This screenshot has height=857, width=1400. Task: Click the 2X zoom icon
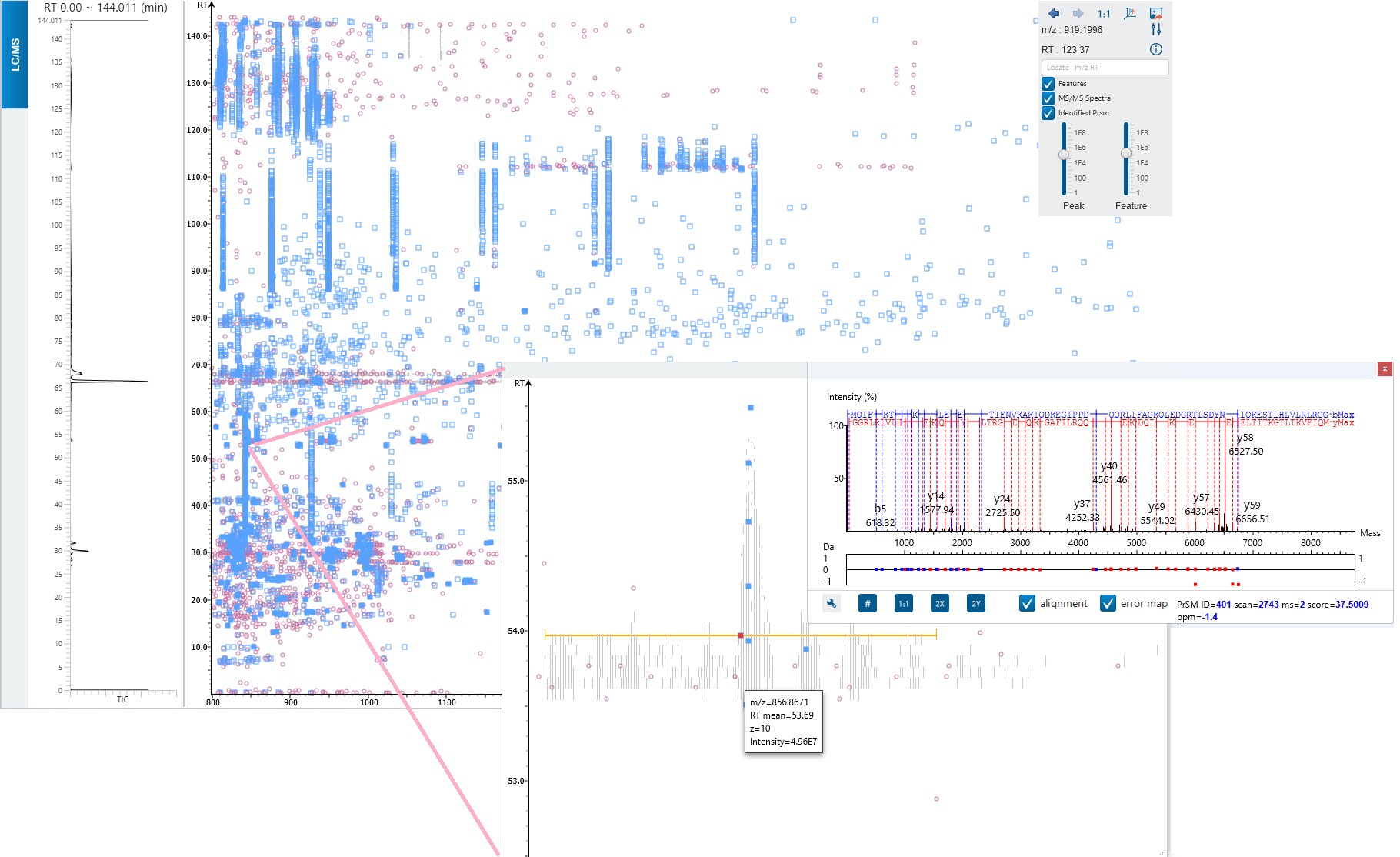(938, 604)
